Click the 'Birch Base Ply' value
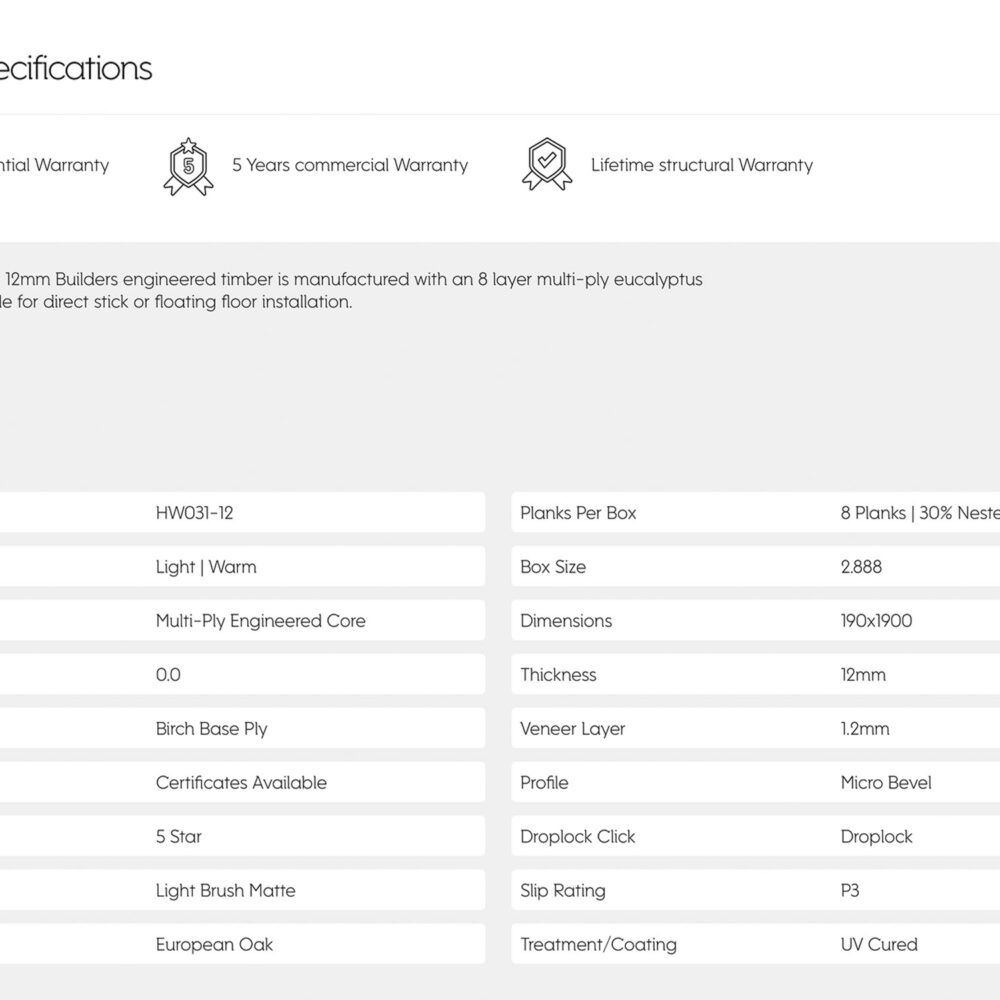This screenshot has height=1000, width=1000. coord(211,729)
